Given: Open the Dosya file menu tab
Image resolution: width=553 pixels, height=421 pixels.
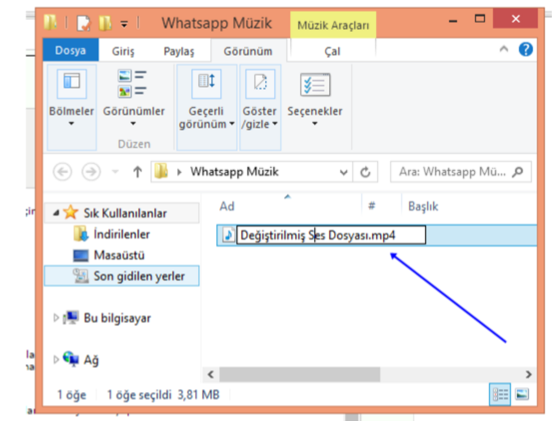Looking at the screenshot, I should pyautogui.click(x=71, y=50).
